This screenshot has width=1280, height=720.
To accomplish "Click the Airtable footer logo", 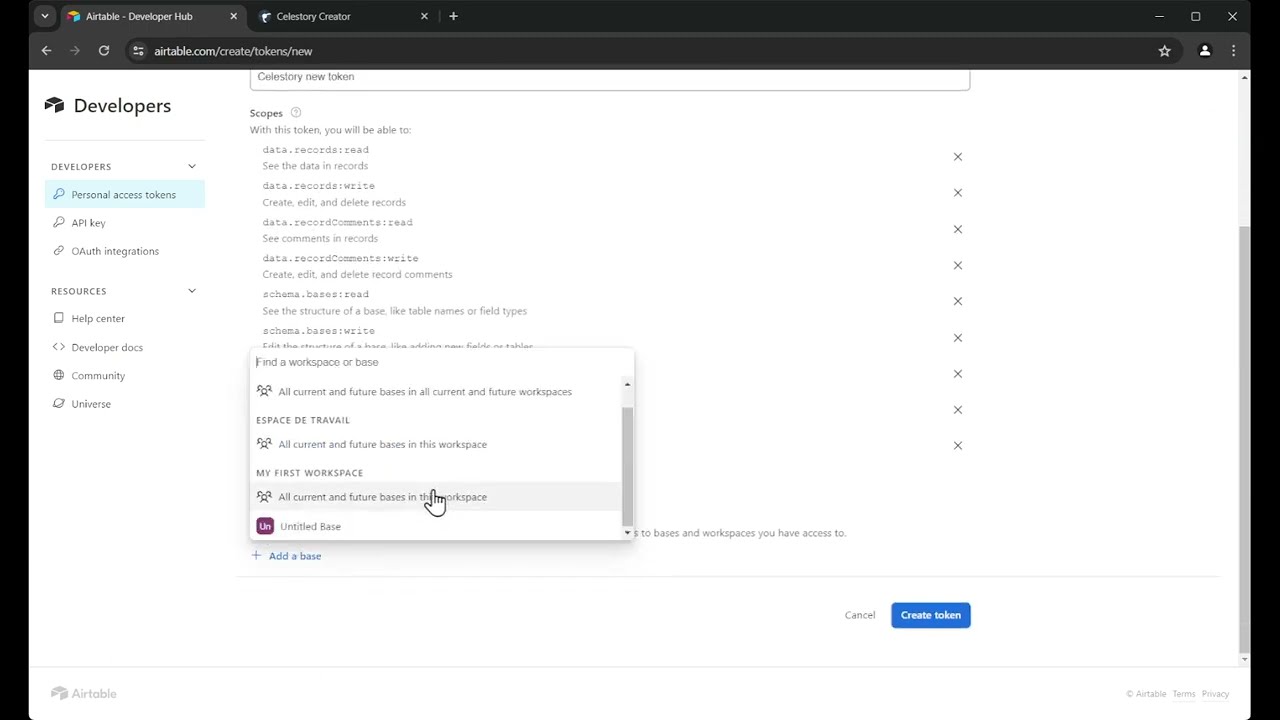I will pyautogui.click(x=84, y=693).
